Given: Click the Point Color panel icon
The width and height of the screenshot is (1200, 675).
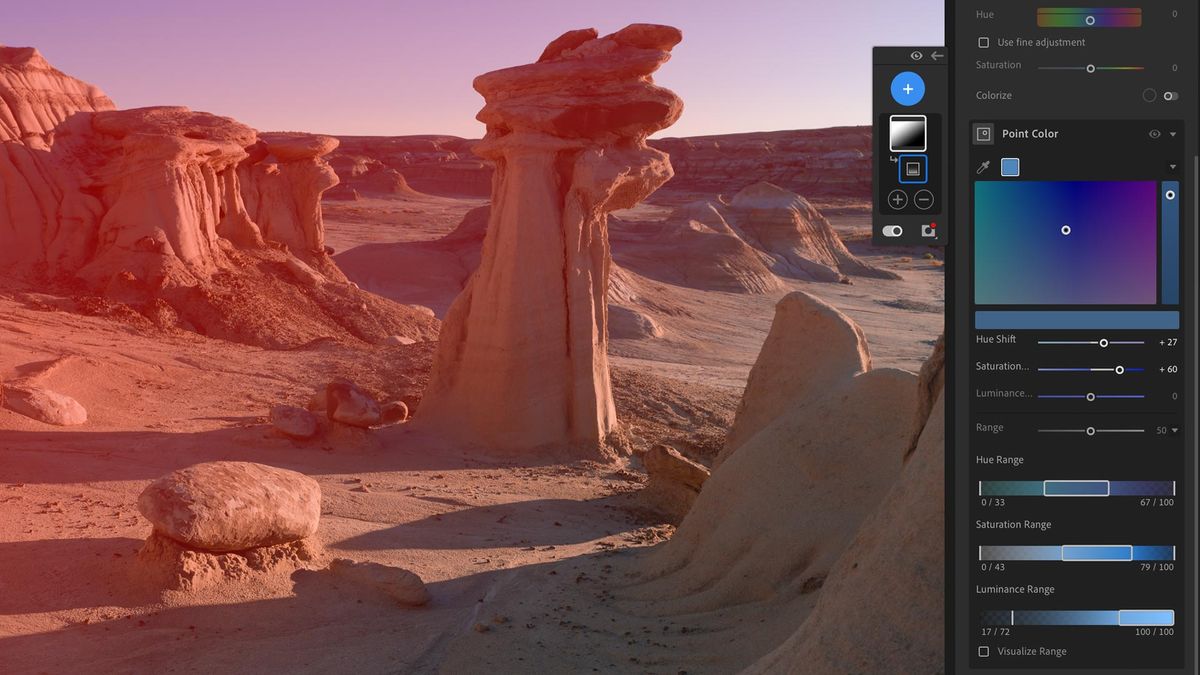Looking at the screenshot, I should tap(983, 133).
